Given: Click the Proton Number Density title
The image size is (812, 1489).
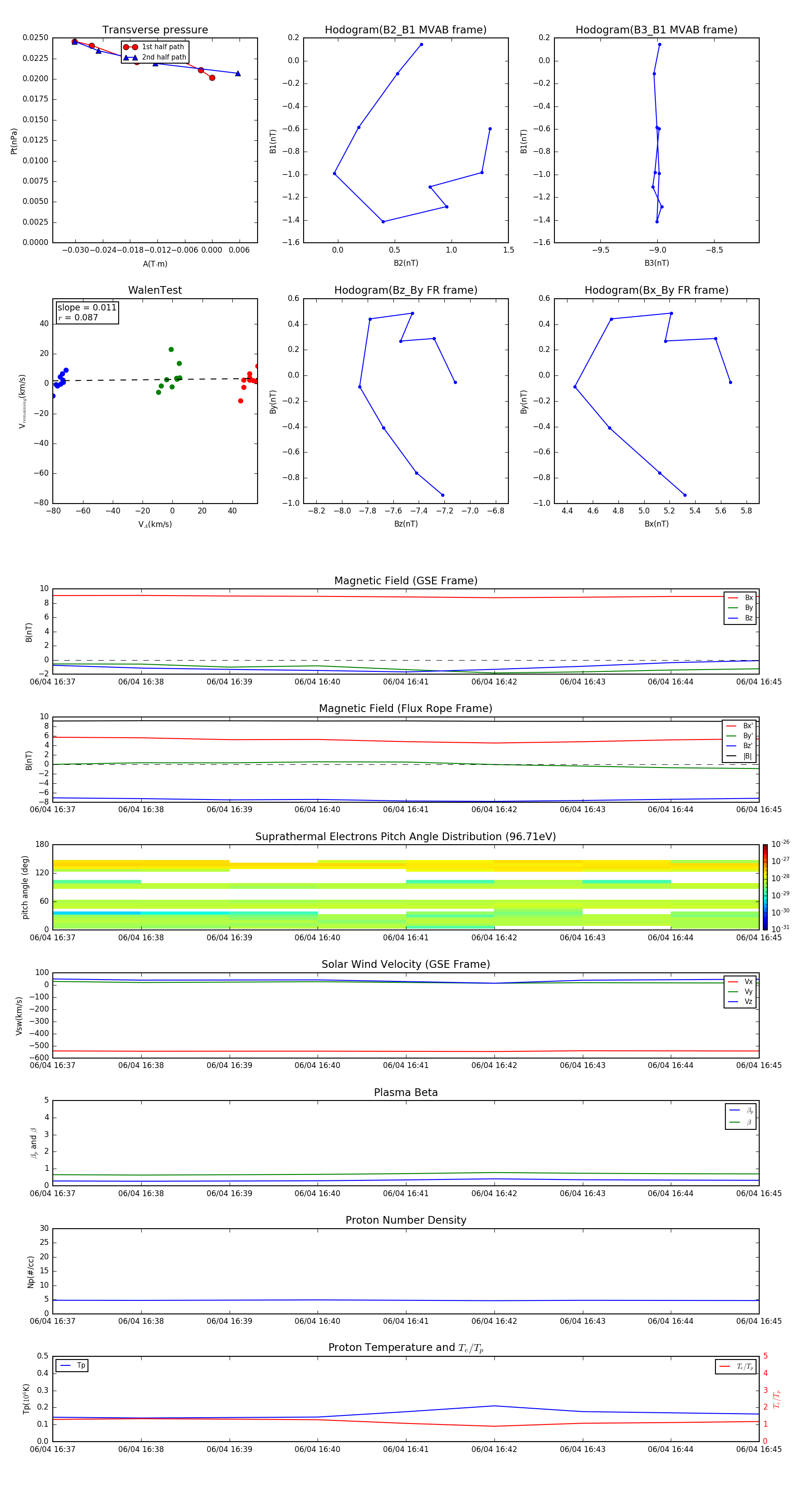Looking at the screenshot, I should (406, 1220).
